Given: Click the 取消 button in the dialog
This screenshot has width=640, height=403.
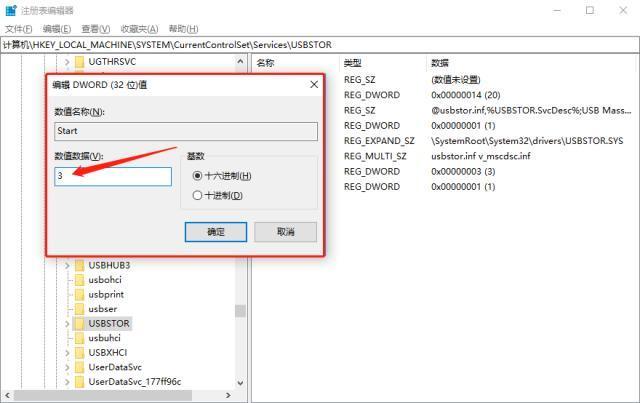Looking at the screenshot, I should [x=285, y=232].
